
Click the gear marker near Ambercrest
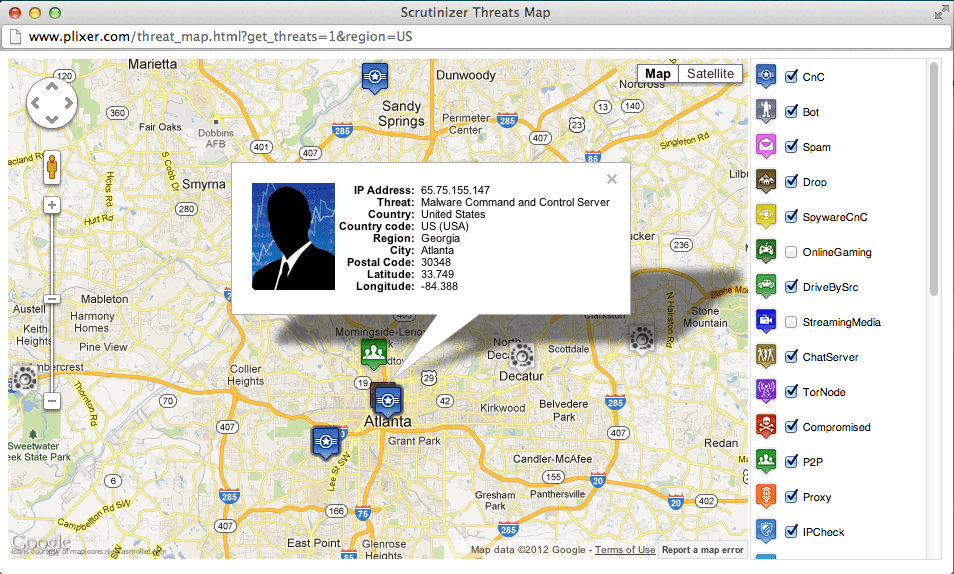click(x=24, y=380)
